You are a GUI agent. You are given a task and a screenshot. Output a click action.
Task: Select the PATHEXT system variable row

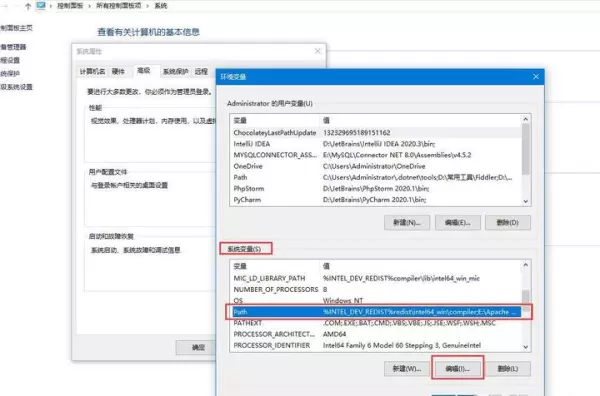(376, 323)
